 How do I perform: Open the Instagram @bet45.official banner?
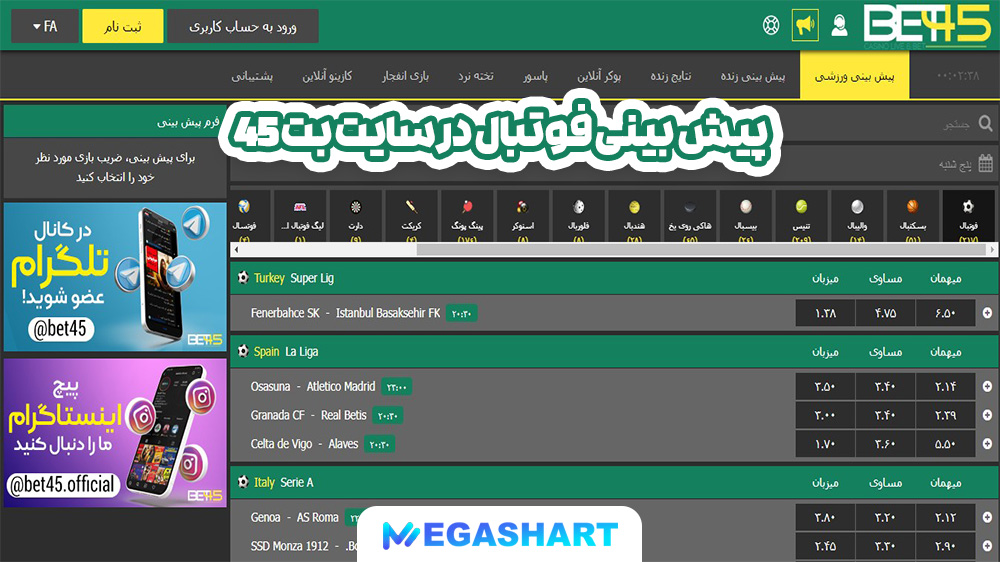coord(115,433)
